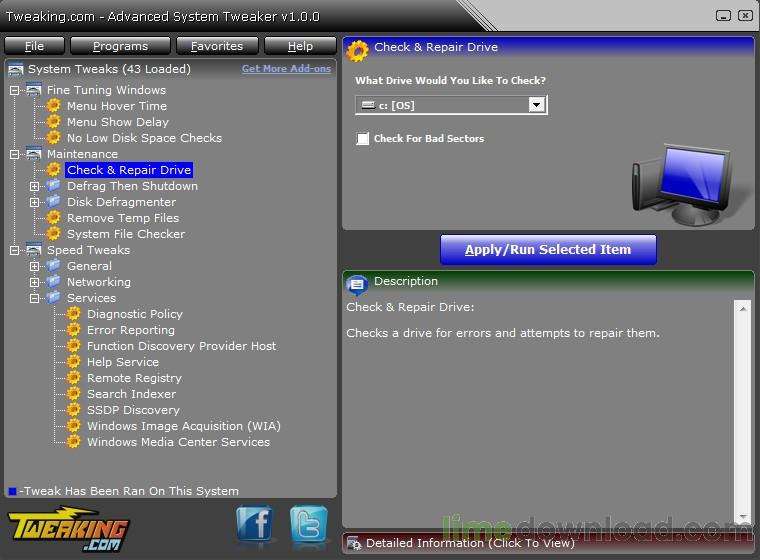Click the gear icon beside Menu Show Delay
The height and width of the screenshot is (560, 760).
pyautogui.click(x=53, y=122)
